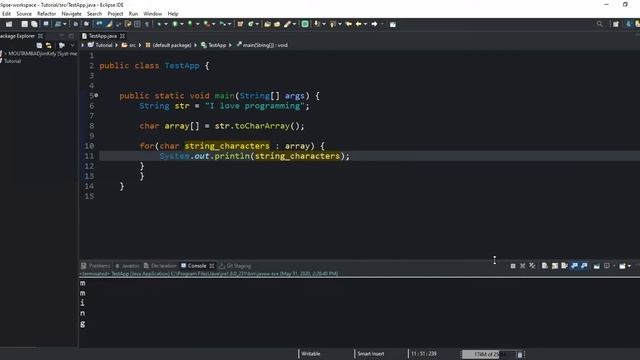
Task: Click the Open Perspective icon
Action: (x=616, y=24)
